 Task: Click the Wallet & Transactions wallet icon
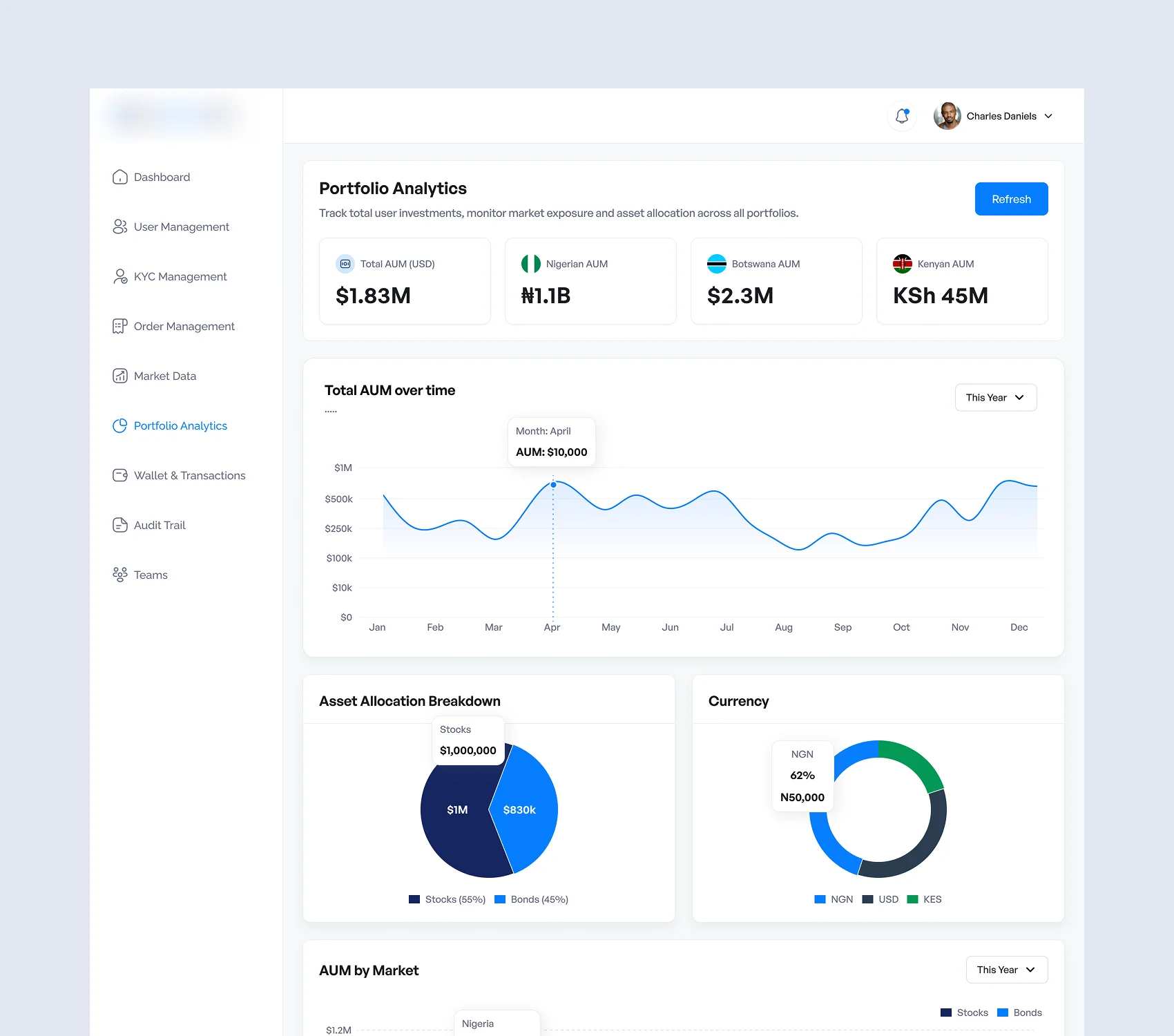coord(119,476)
